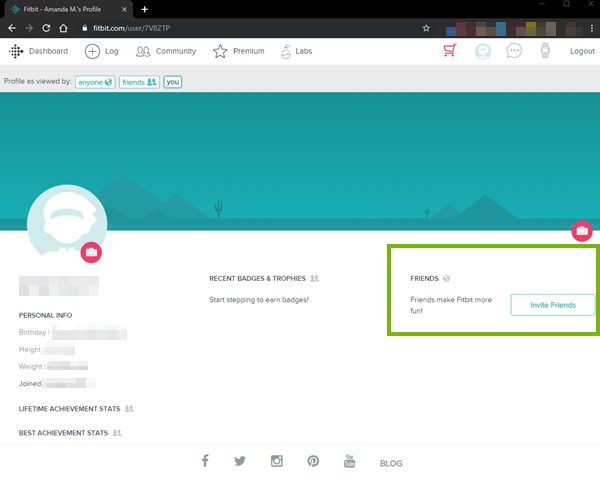The width and height of the screenshot is (600, 481).
Task: Click the Premium star icon
Action: 220,51
